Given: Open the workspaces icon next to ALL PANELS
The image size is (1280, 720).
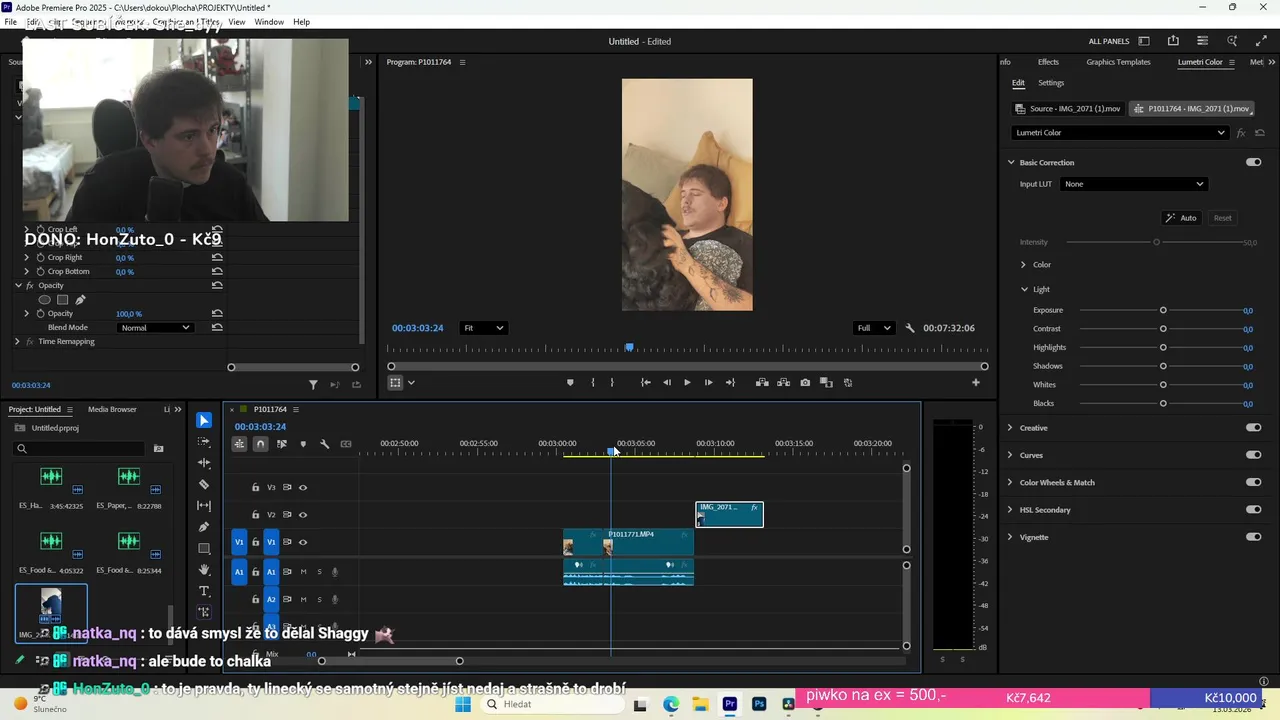Looking at the screenshot, I should click(1144, 41).
